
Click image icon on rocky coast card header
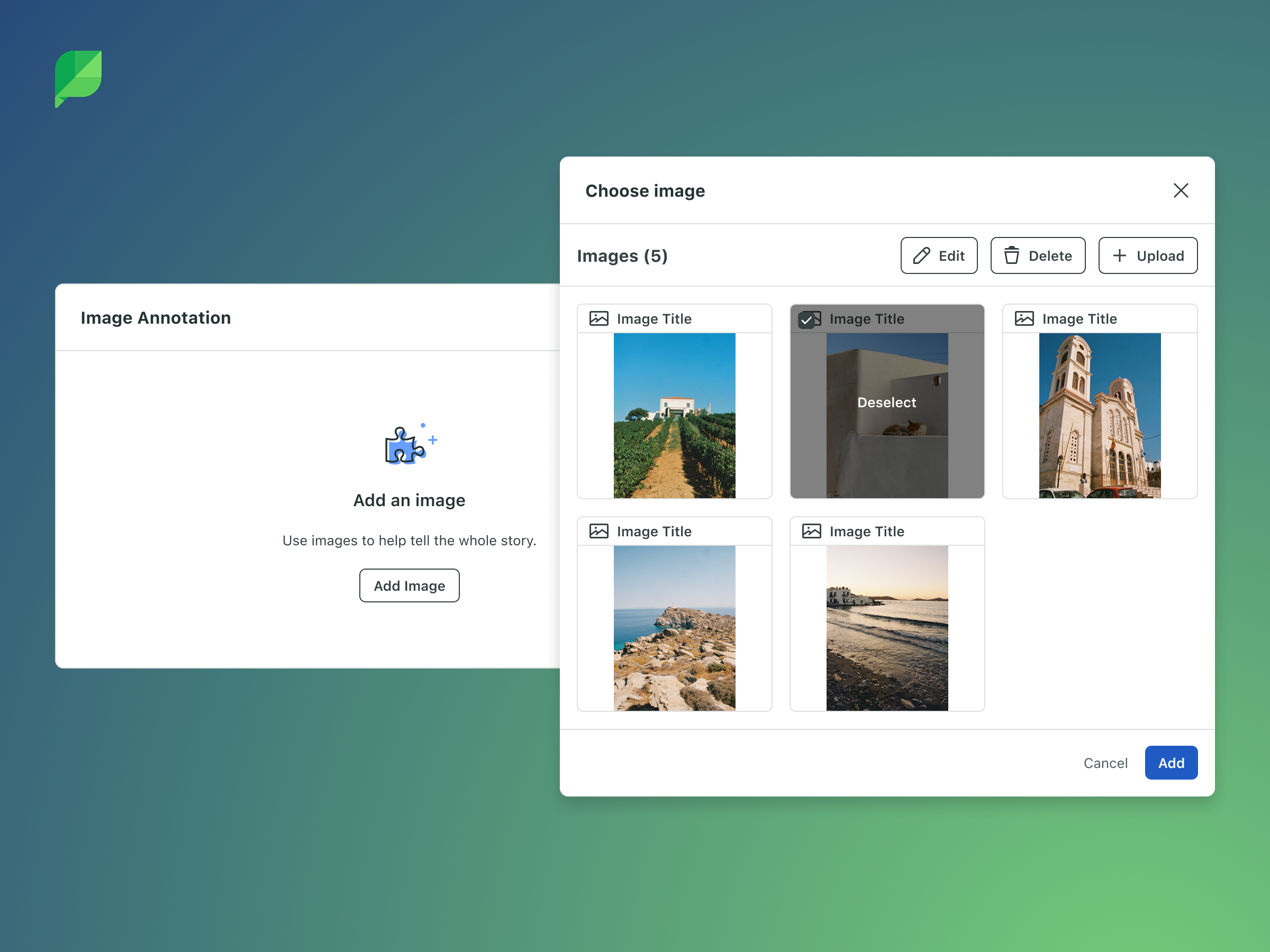[599, 532]
